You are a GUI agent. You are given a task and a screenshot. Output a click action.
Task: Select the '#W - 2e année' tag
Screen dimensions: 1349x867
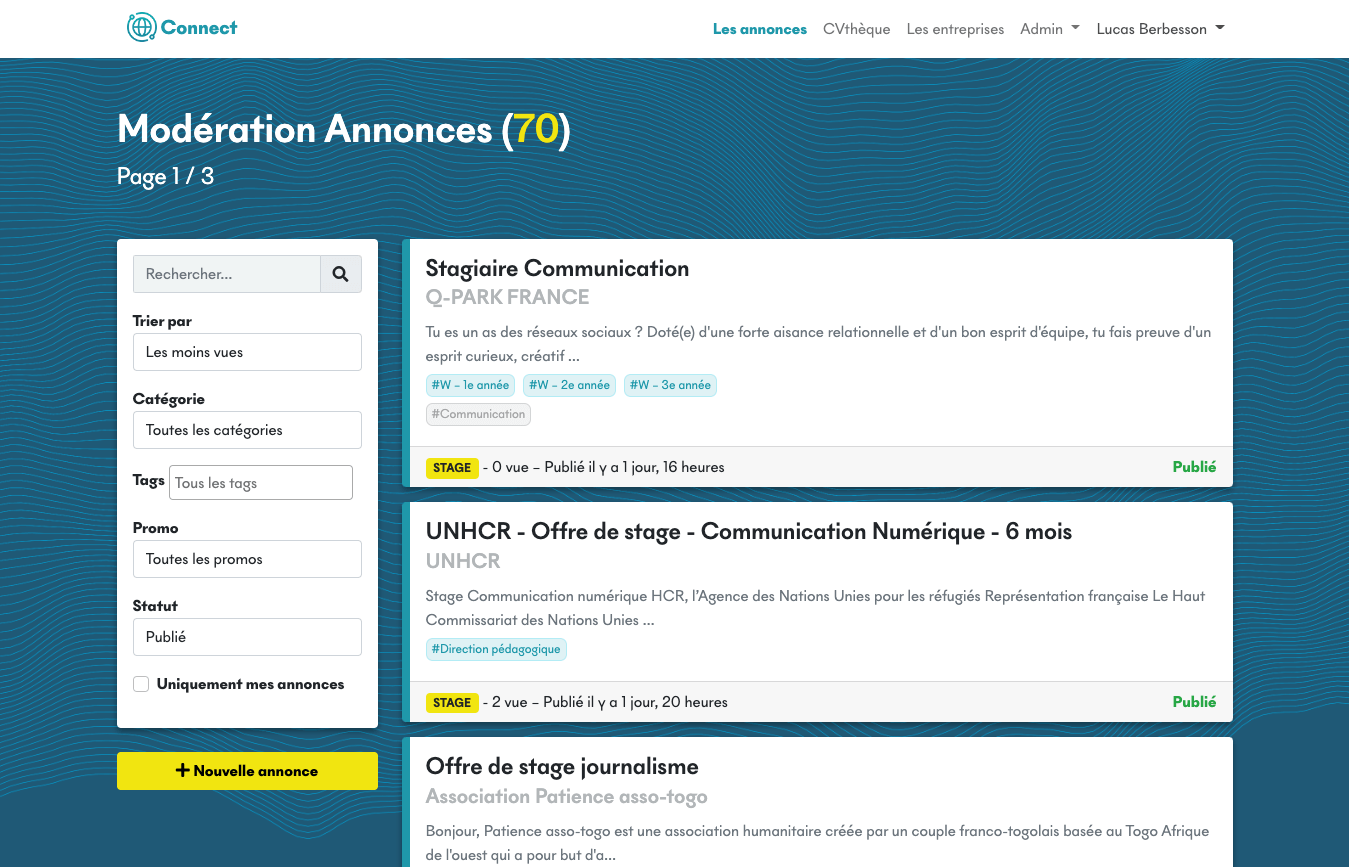coord(569,385)
